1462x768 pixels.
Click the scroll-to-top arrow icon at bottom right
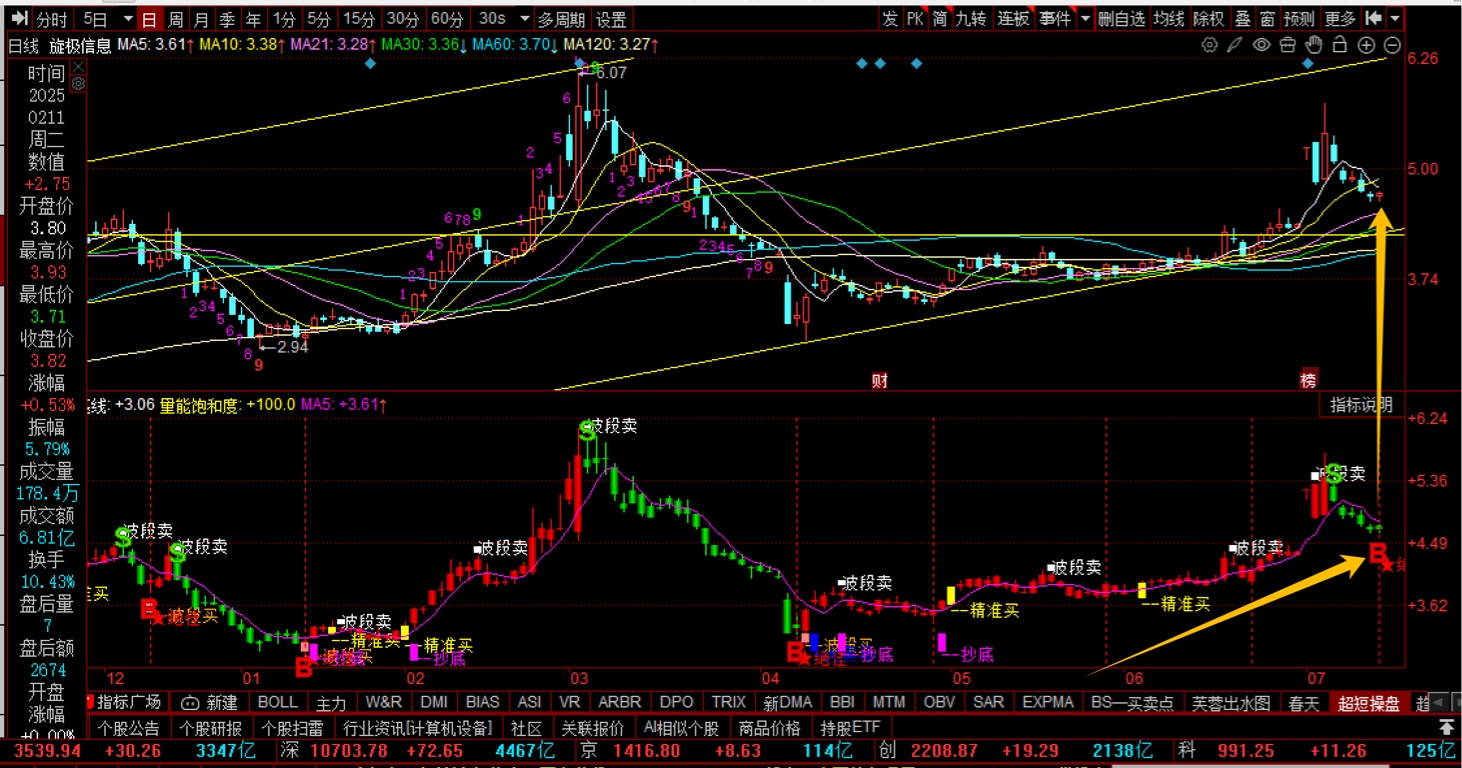click(x=1446, y=728)
